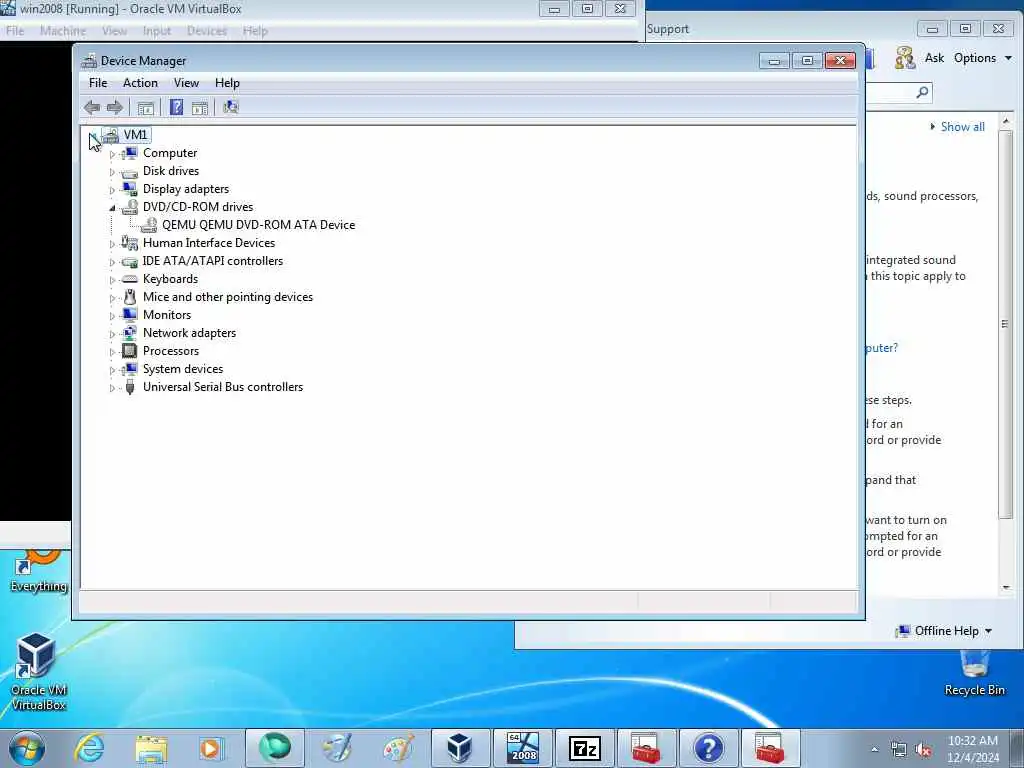Click the Ask icon in Help and Support window
This screenshot has width=1024, height=768.
point(904,58)
